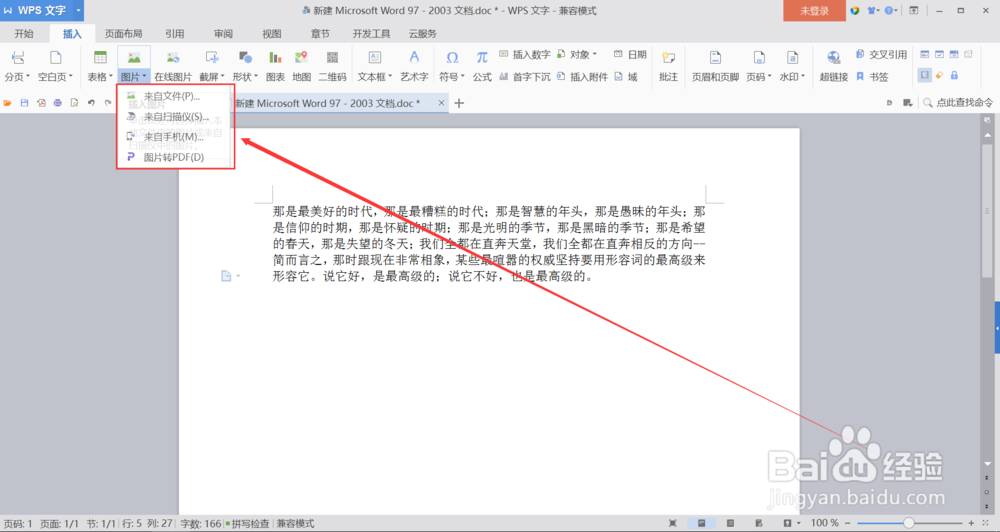Switch to the 开始 ribbon tab
Screen dimensions: 1000x532
pos(24,34)
